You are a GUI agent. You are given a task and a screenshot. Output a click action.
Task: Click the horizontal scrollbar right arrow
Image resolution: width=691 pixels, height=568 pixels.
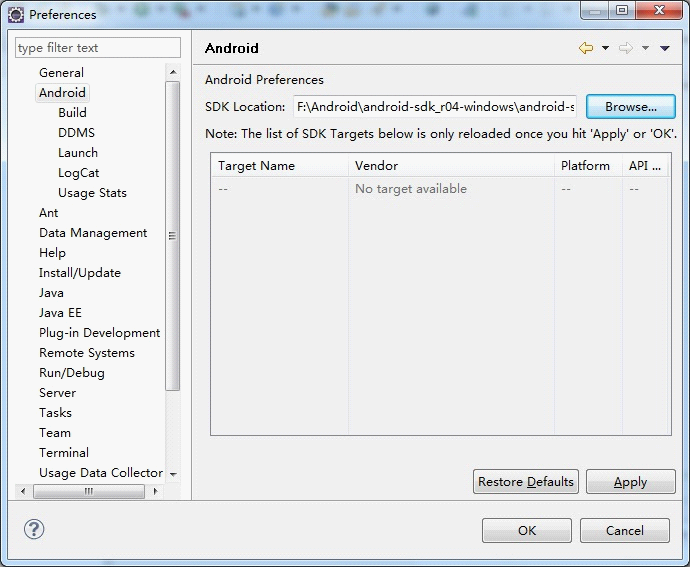pos(156,491)
